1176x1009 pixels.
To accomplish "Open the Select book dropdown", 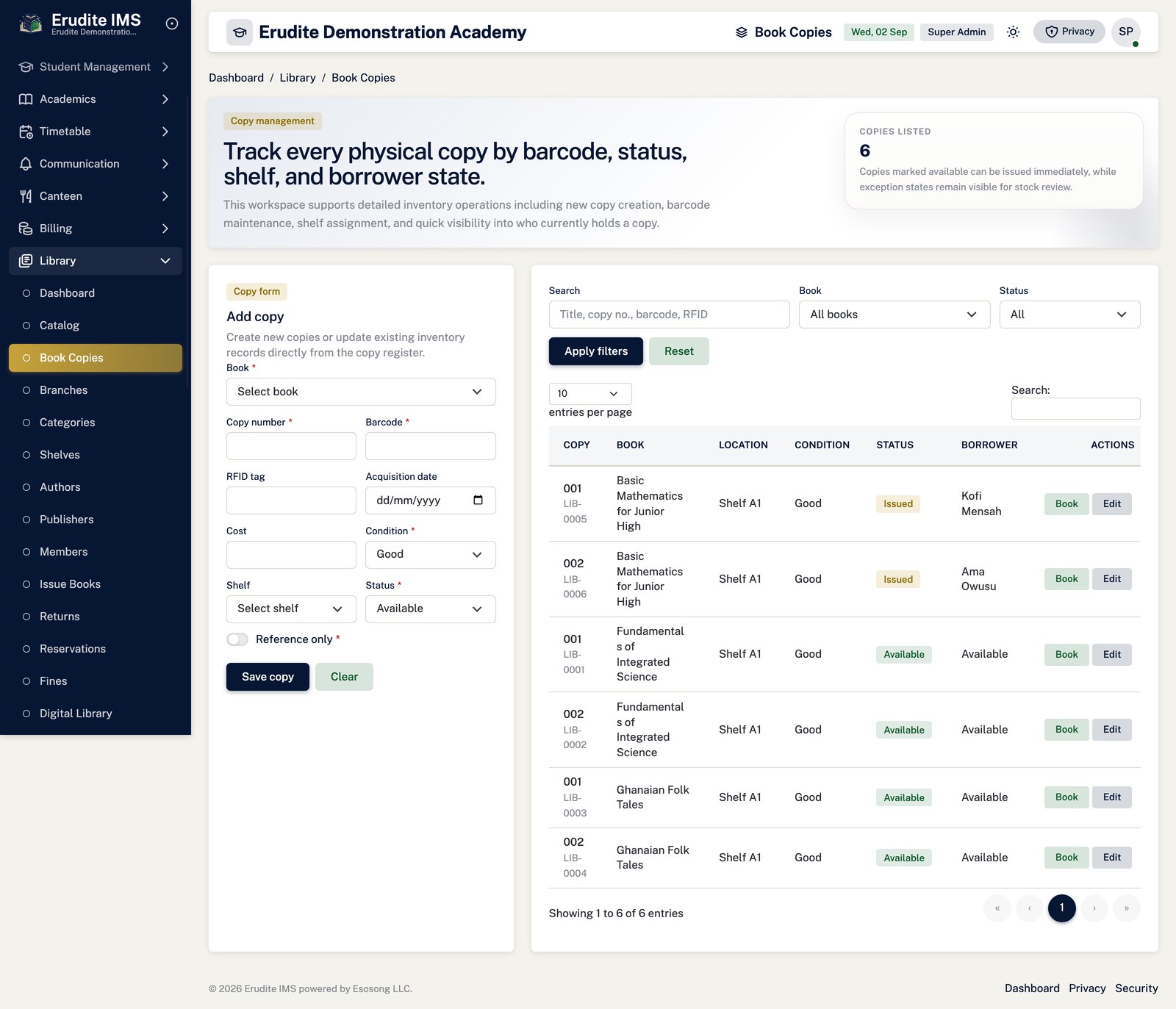I will 361,392.
